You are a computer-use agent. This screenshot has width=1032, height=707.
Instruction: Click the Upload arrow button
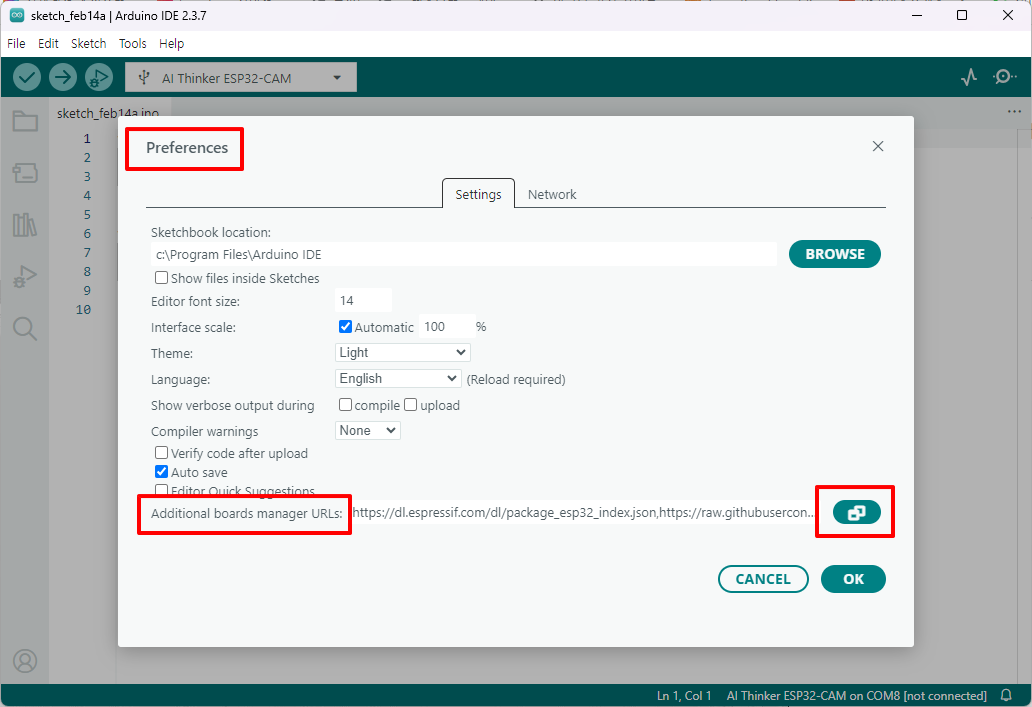pyautogui.click(x=63, y=78)
